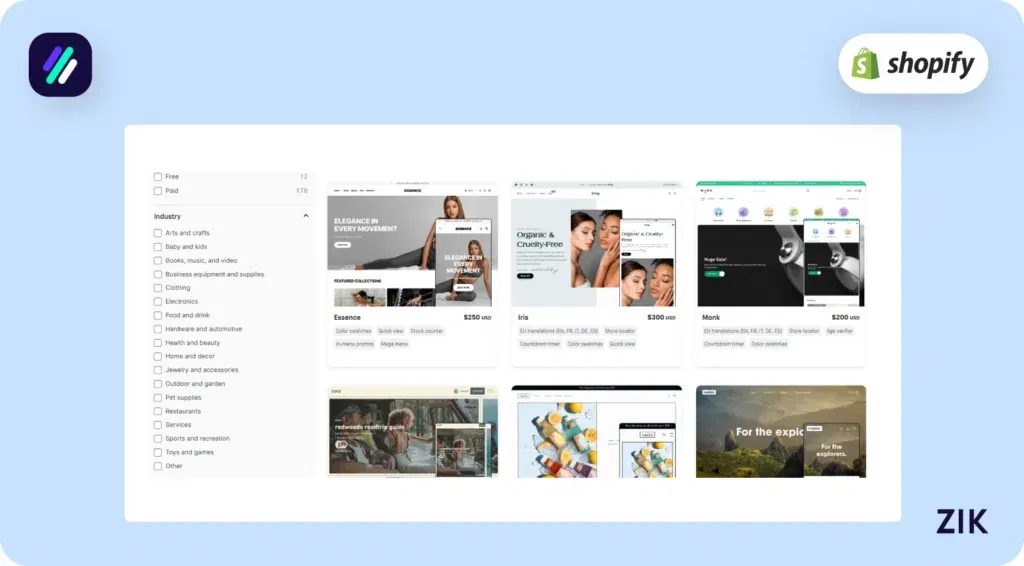Tick the Free price checkbox
Viewport: 1024px width, 566px height.
coord(157,176)
